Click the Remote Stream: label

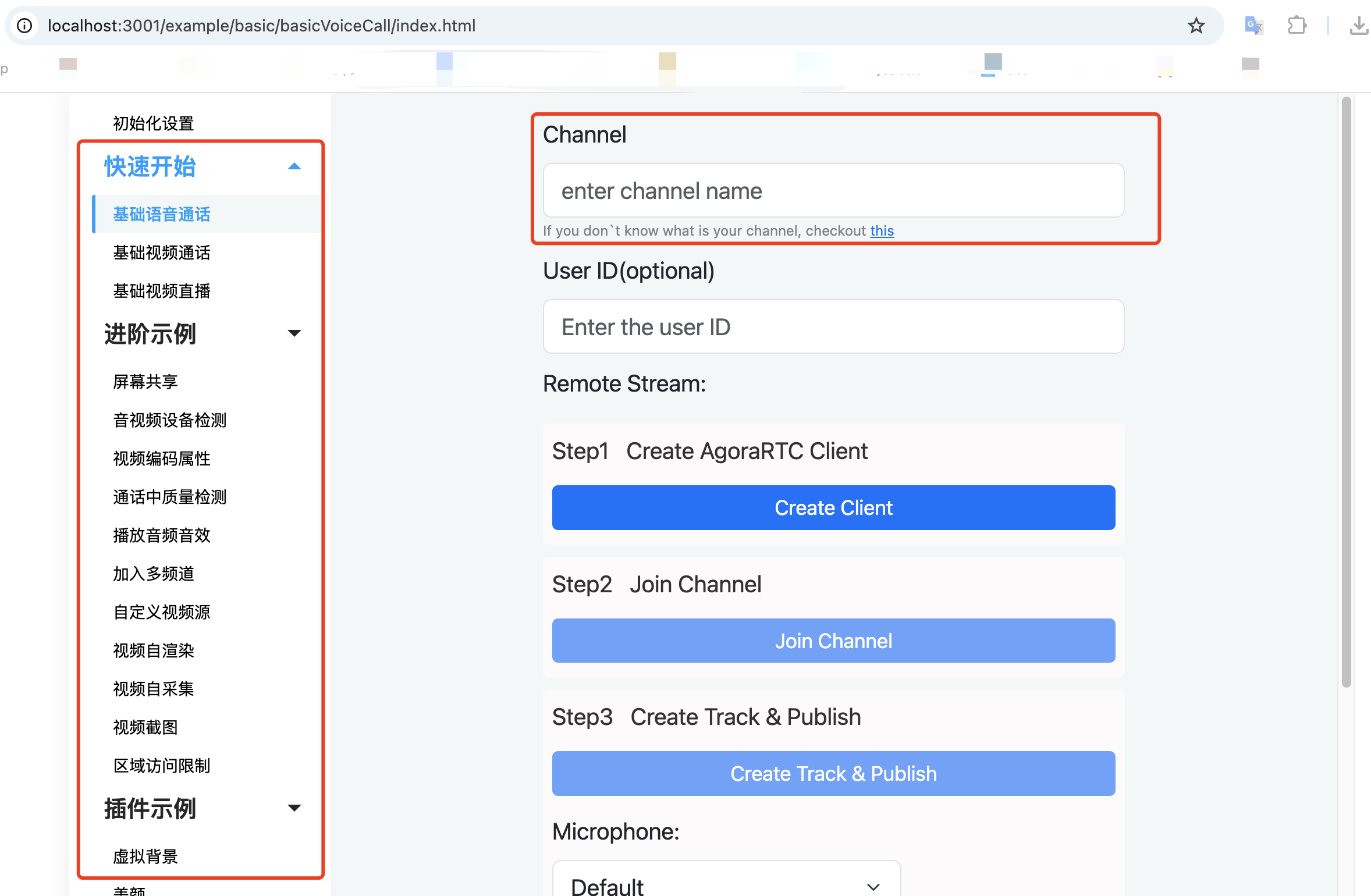click(624, 384)
